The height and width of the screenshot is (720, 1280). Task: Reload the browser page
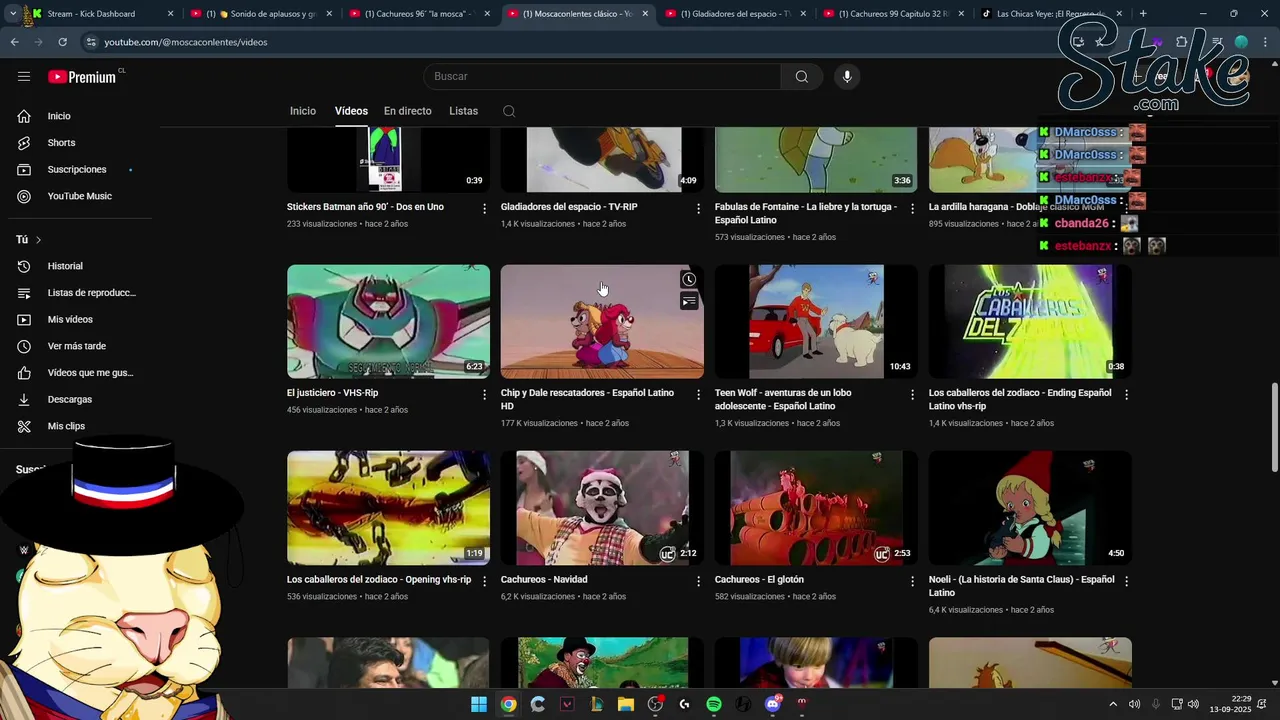coord(62,42)
